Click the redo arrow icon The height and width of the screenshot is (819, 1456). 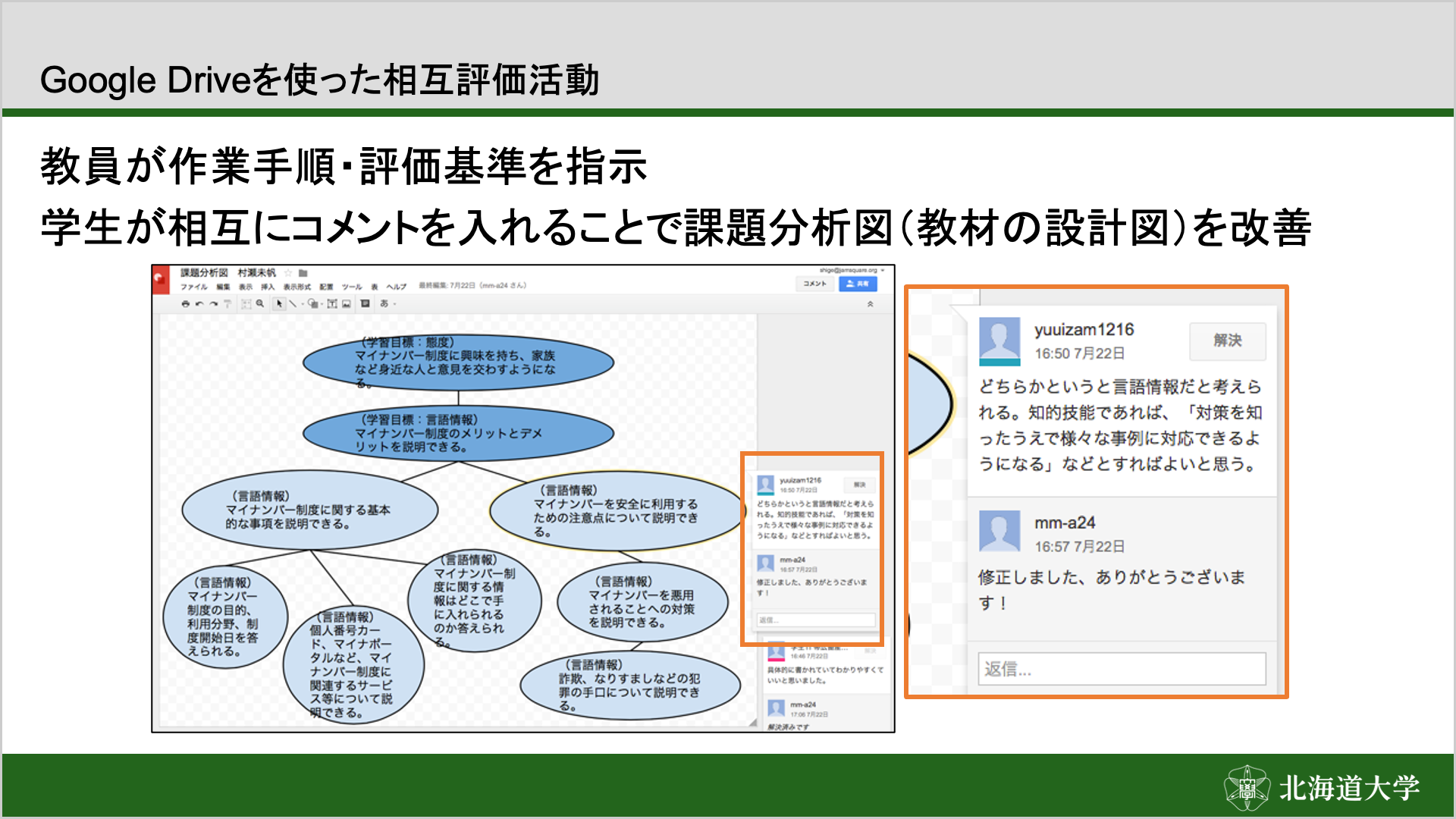214,304
